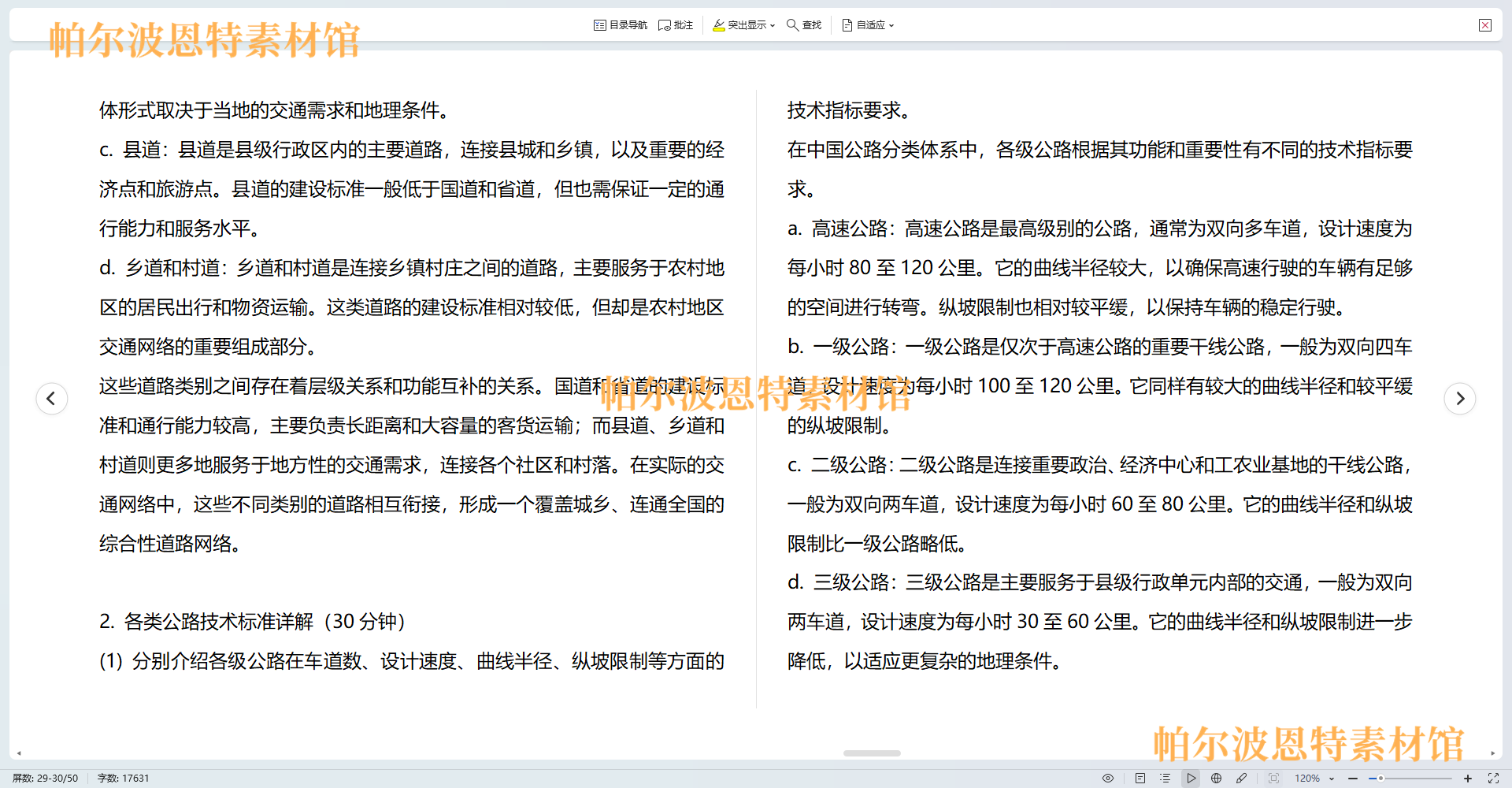Go to the next page with right arrow
Viewport: 1512px width, 788px height.
(1460, 398)
